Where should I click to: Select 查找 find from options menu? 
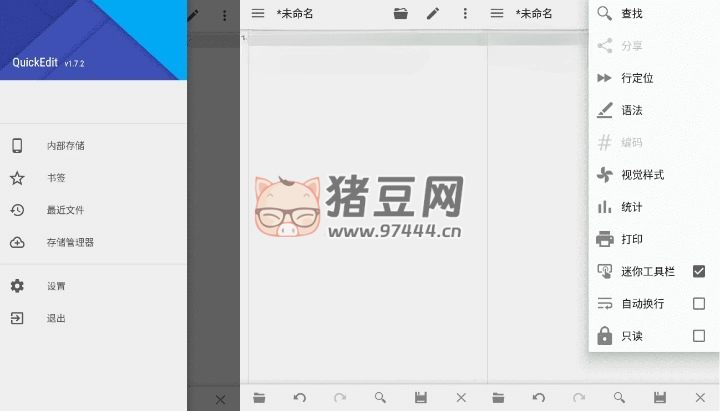[632, 14]
